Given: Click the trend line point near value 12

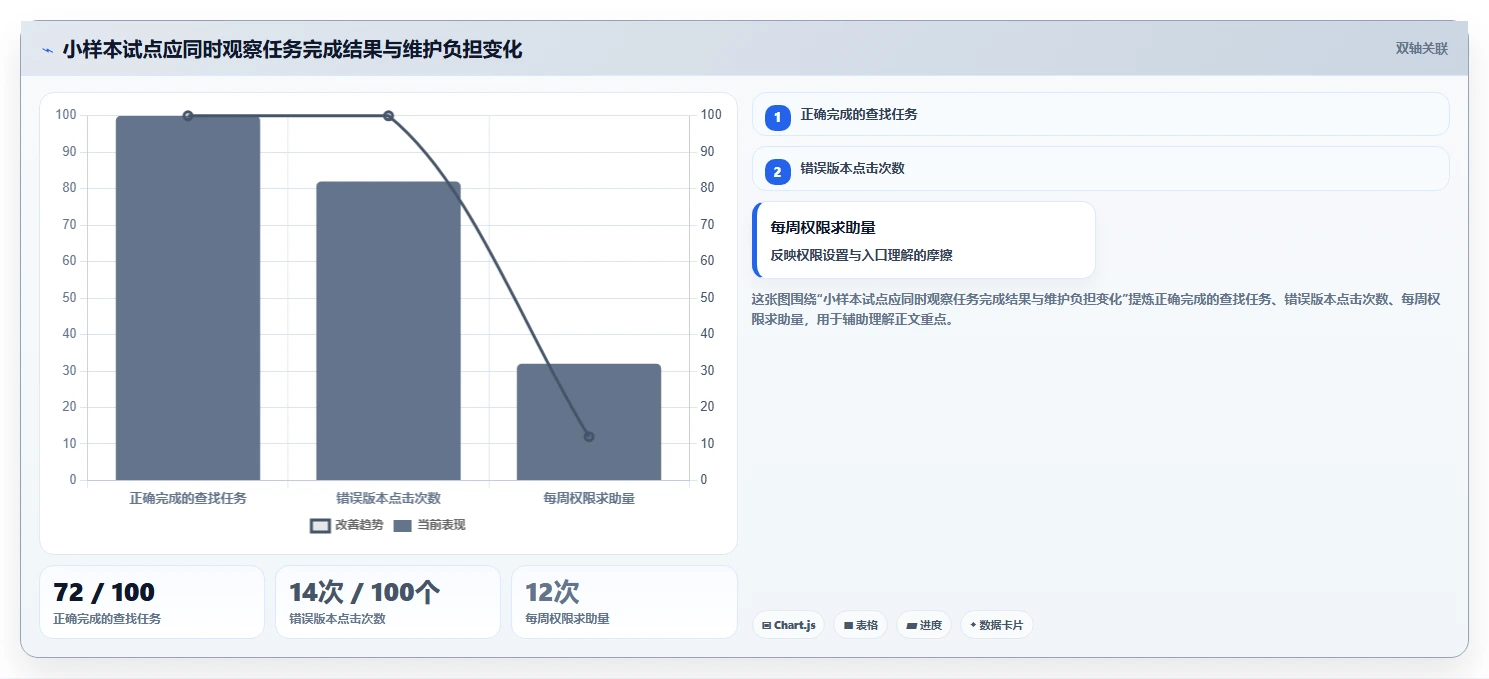Looking at the screenshot, I should point(589,437).
